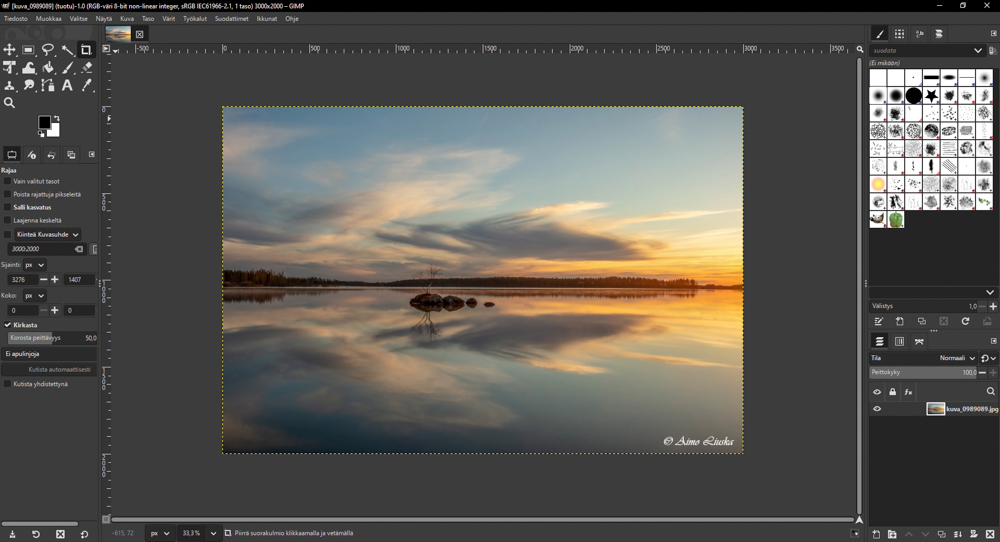Viewport: 1000px width, 542px height.
Task: Select the green pepper brush thumbnail
Action: tap(896, 220)
